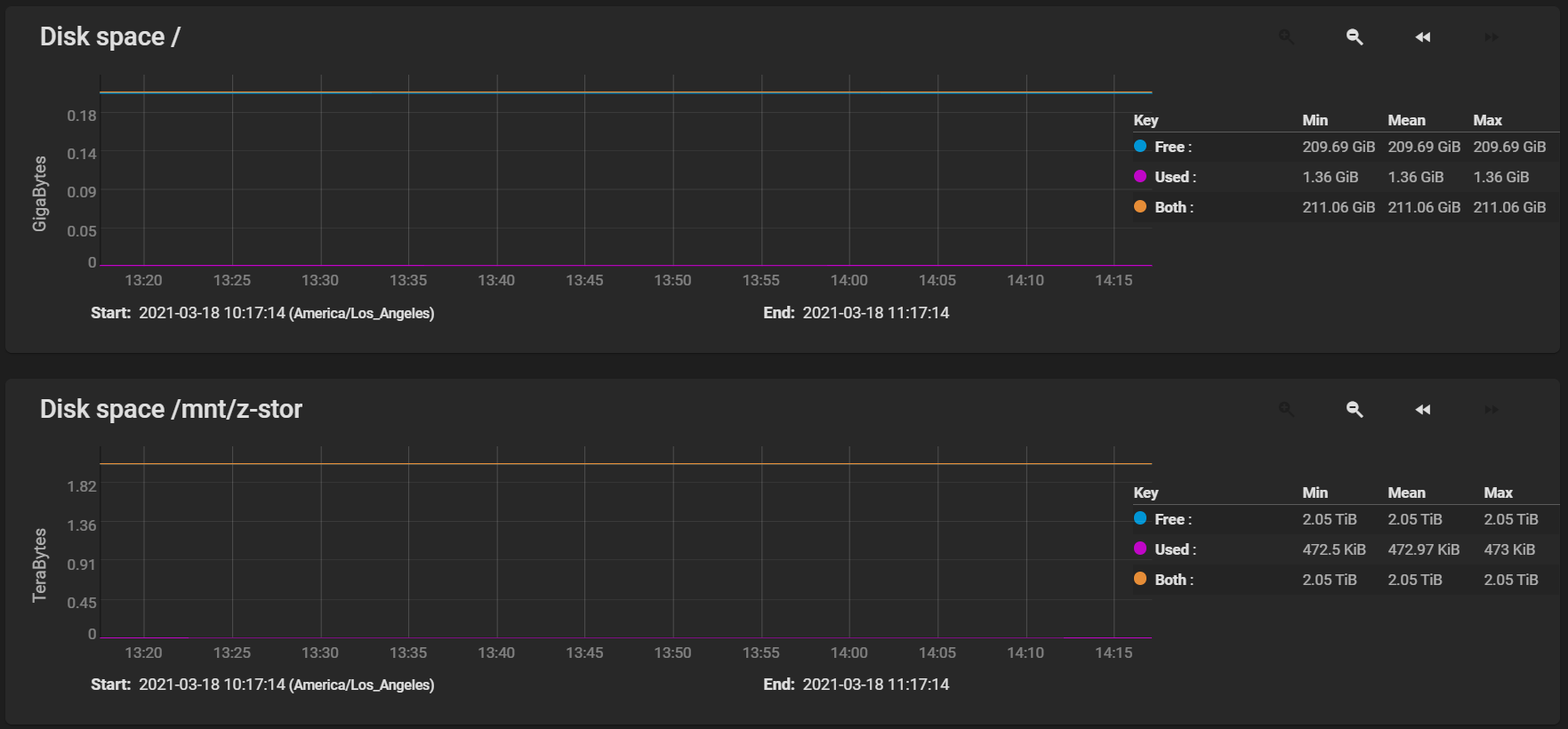Click the "Both :" legend label in /mnt/z-stor chart
This screenshot has height=729, width=1568.
click(1174, 580)
